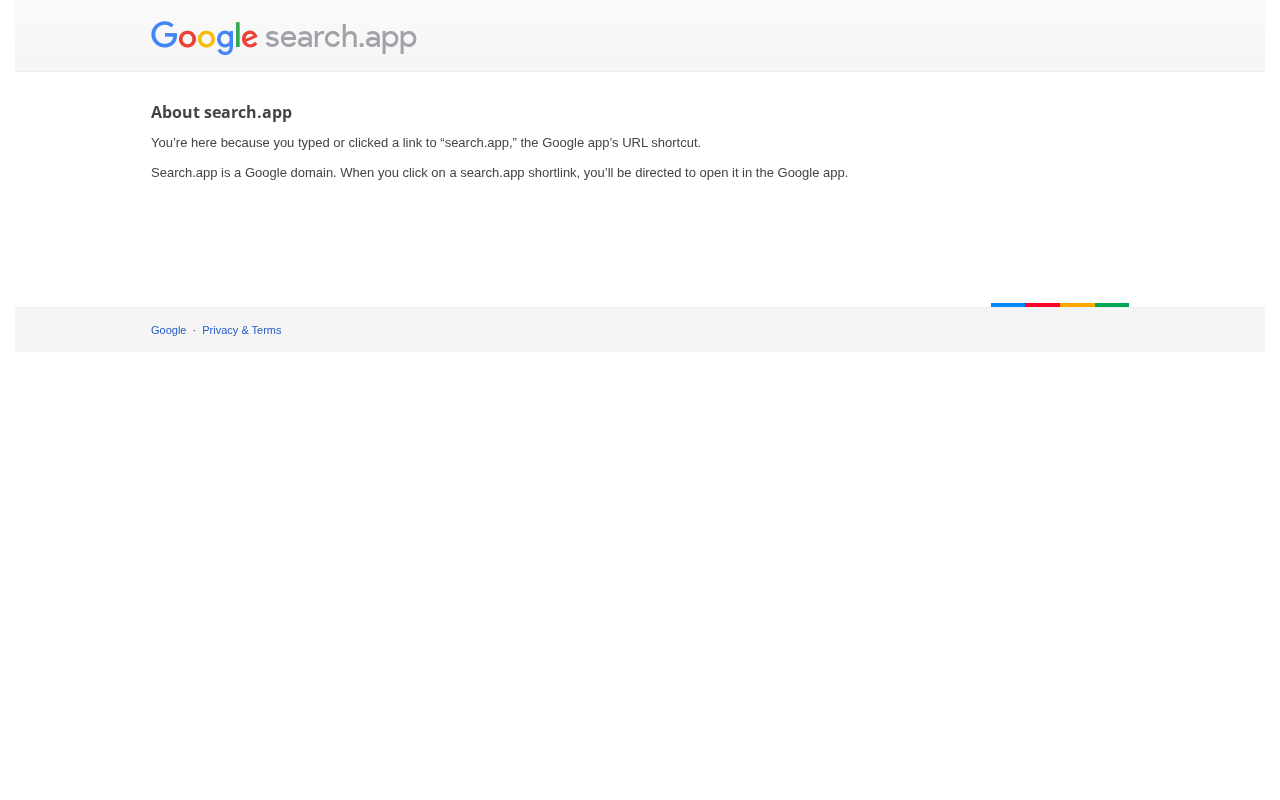Click the paragraph starting "Search.app is a Google domain"

tap(499, 173)
